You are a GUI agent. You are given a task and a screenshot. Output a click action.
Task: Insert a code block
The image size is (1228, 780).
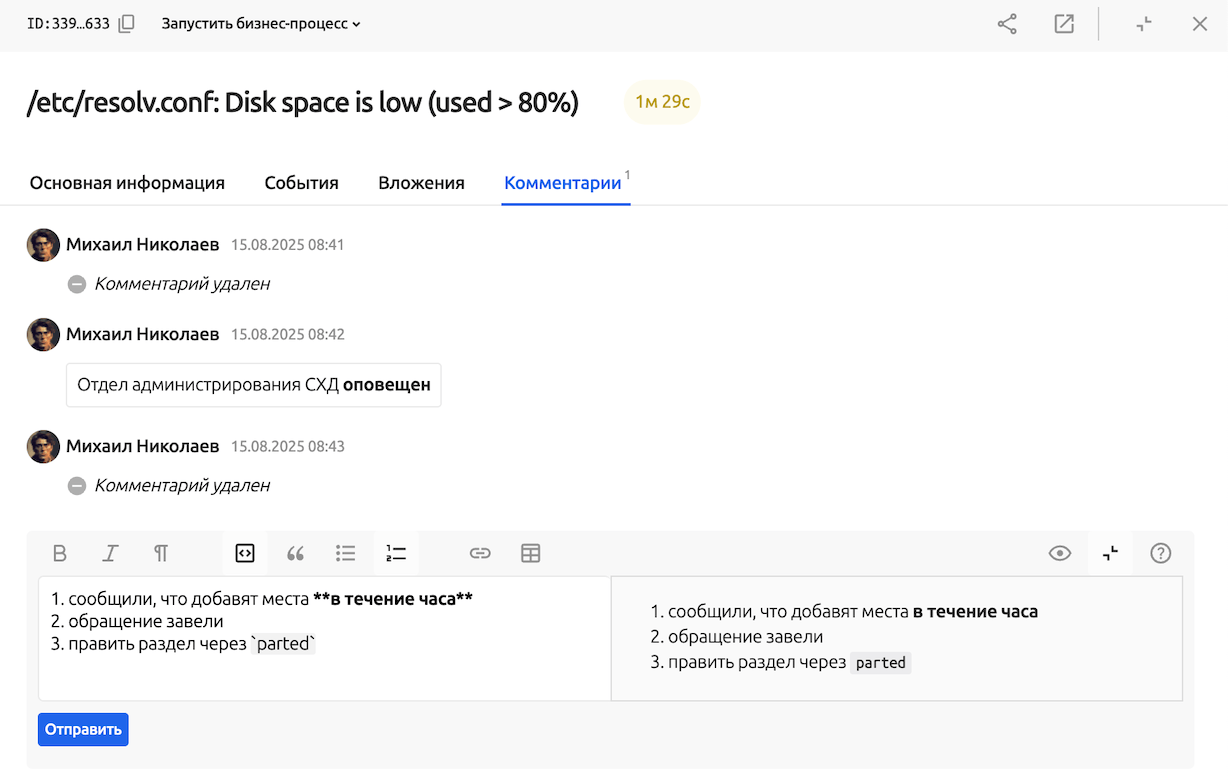pos(245,553)
